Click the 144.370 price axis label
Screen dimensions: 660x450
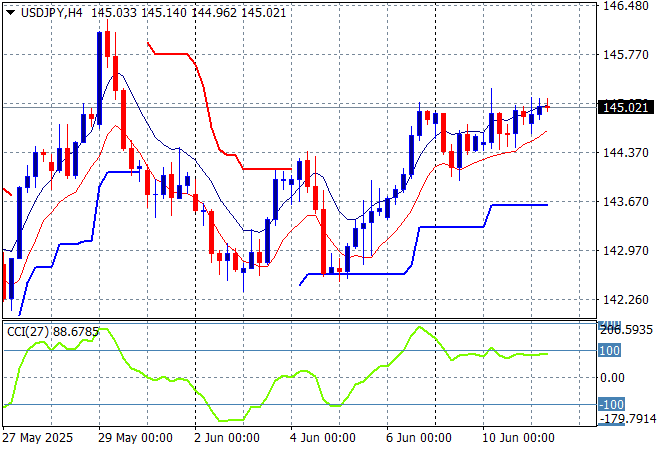(x=625, y=153)
